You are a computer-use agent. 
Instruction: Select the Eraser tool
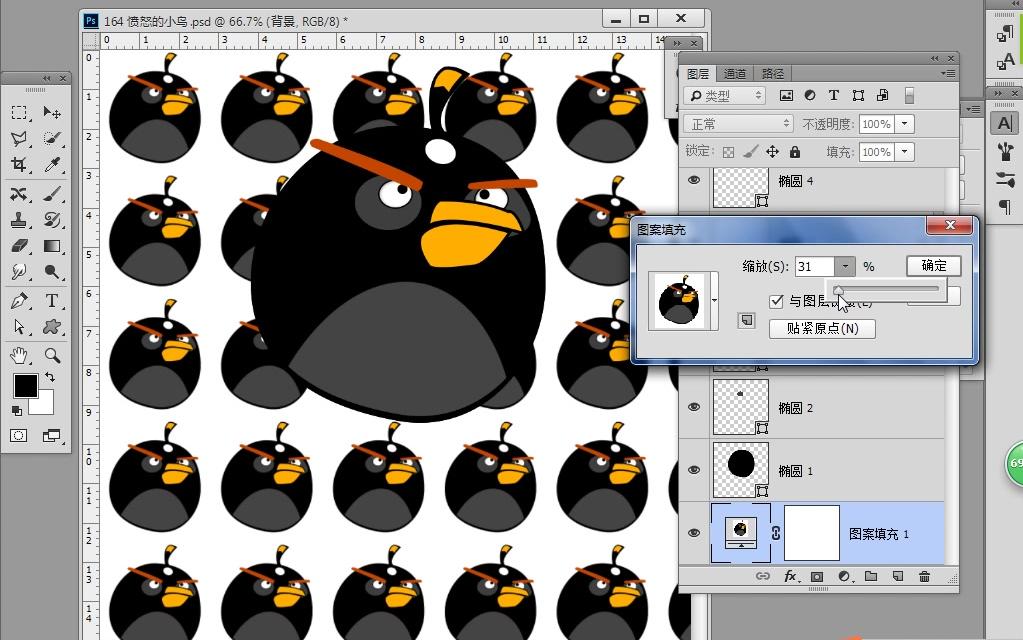(x=19, y=246)
